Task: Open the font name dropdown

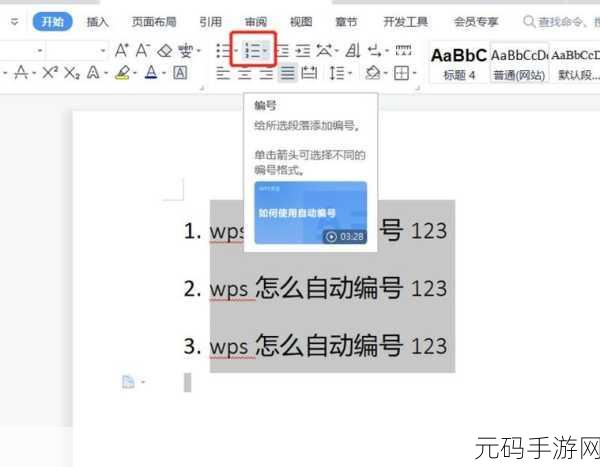Action: 40,51
